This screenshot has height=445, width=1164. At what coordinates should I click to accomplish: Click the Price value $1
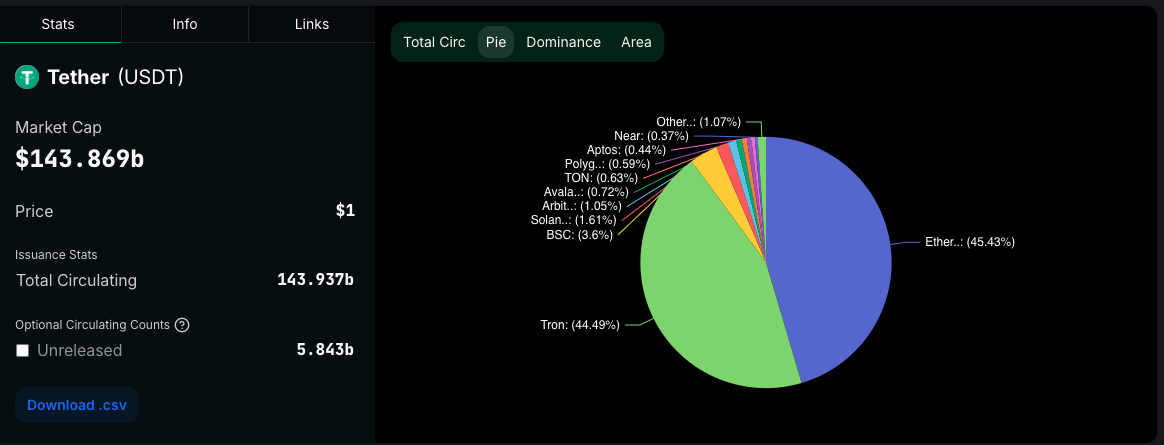pyautogui.click(x=345, y=211)
